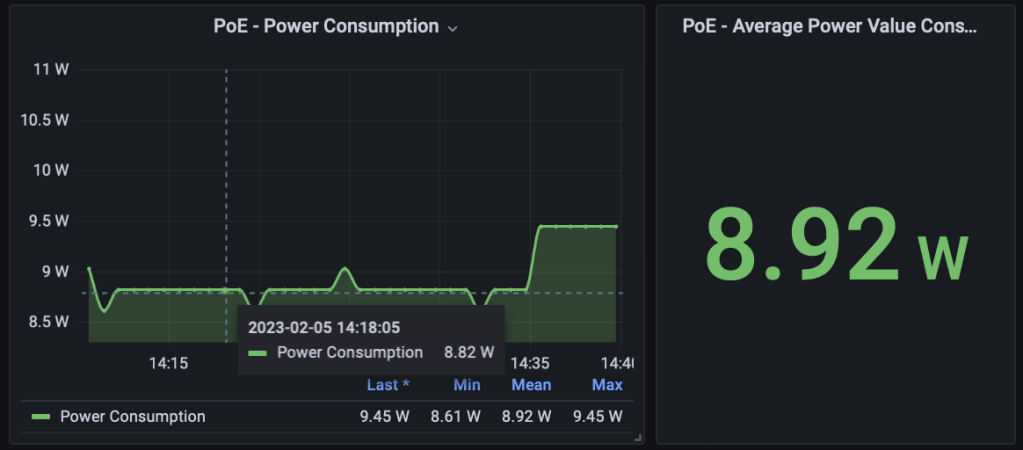
Task: Sort legend by the Mean column
Action: coord(531,385)
